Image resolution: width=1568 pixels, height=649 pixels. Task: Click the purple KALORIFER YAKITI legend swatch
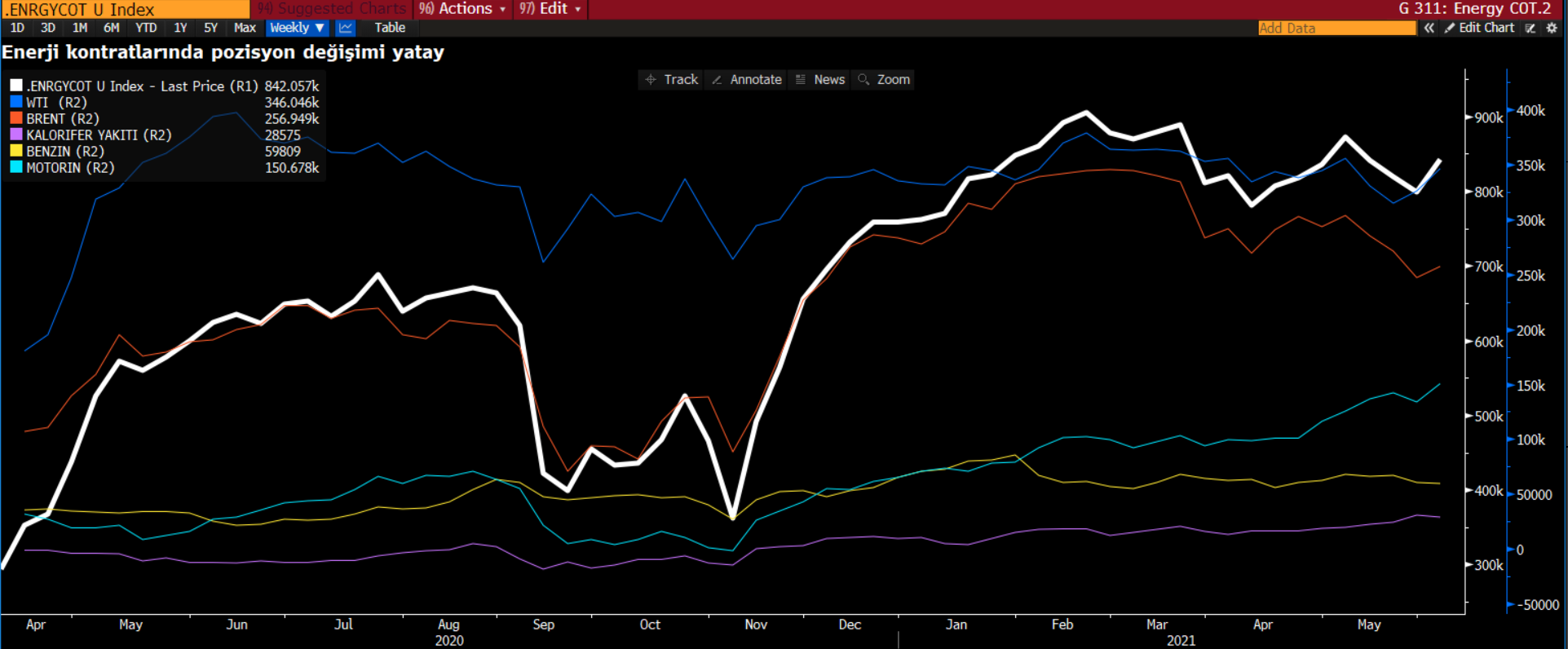point(16,135)
